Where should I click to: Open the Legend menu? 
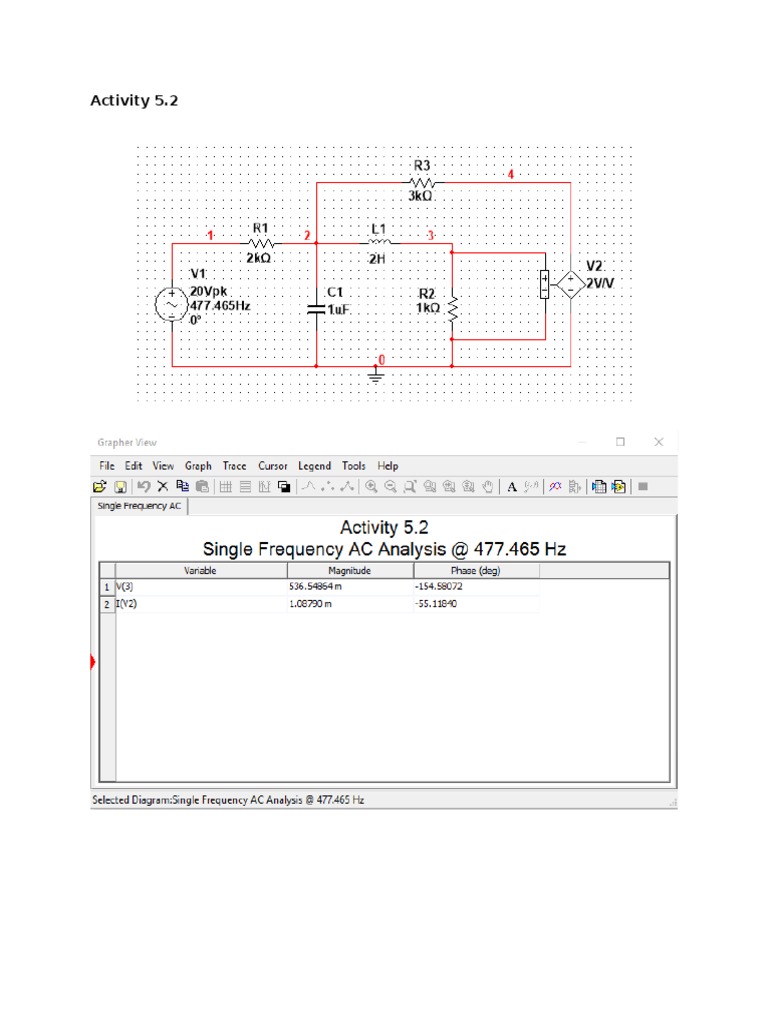click(315, 466)
